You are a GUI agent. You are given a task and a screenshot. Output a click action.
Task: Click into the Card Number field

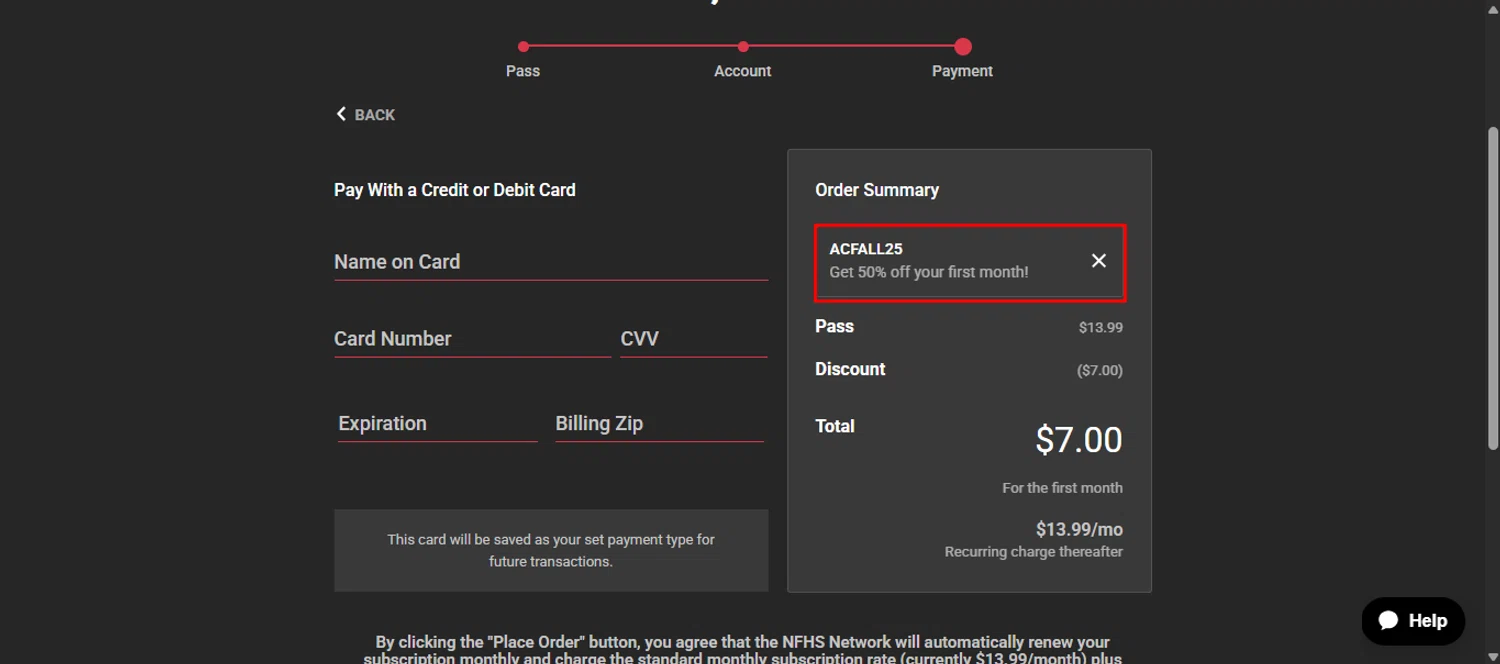coord(471,339)
